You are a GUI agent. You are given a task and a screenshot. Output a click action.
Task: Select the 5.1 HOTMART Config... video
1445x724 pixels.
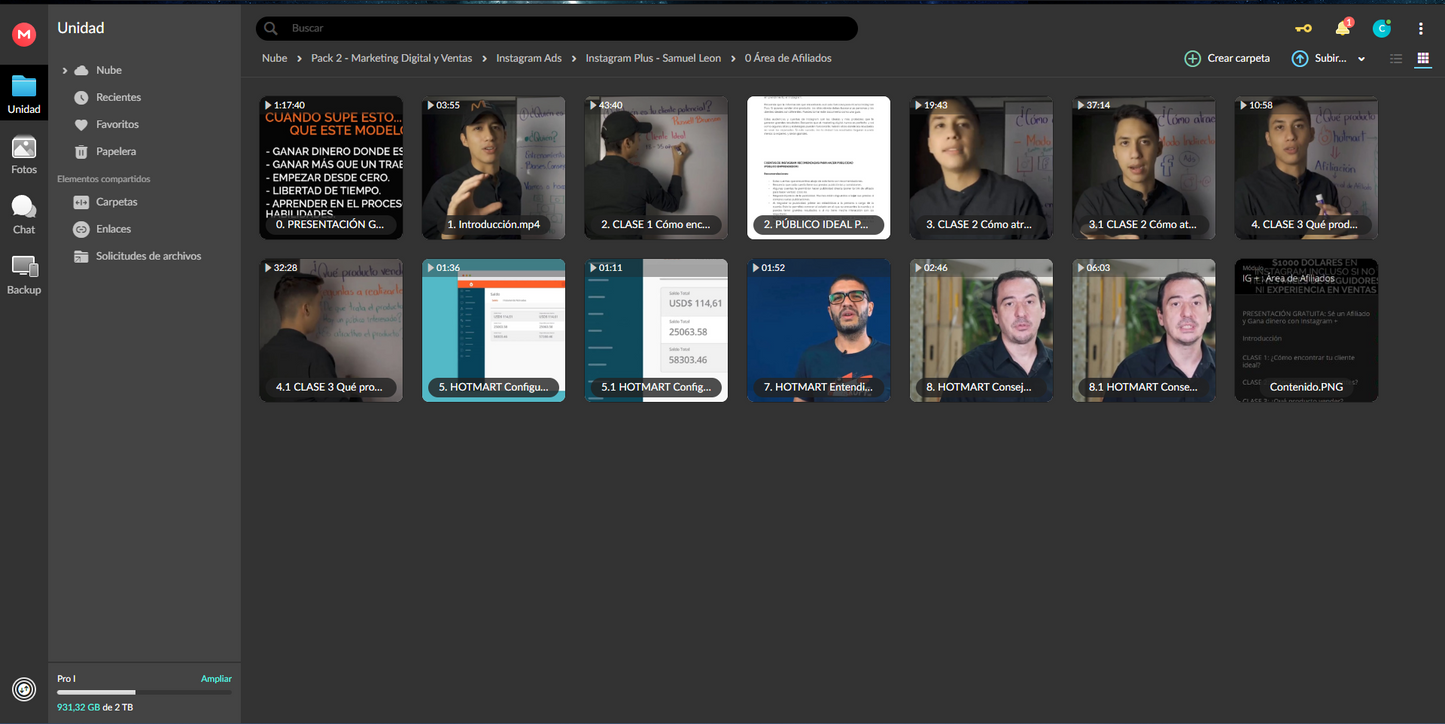coord(656,330)
